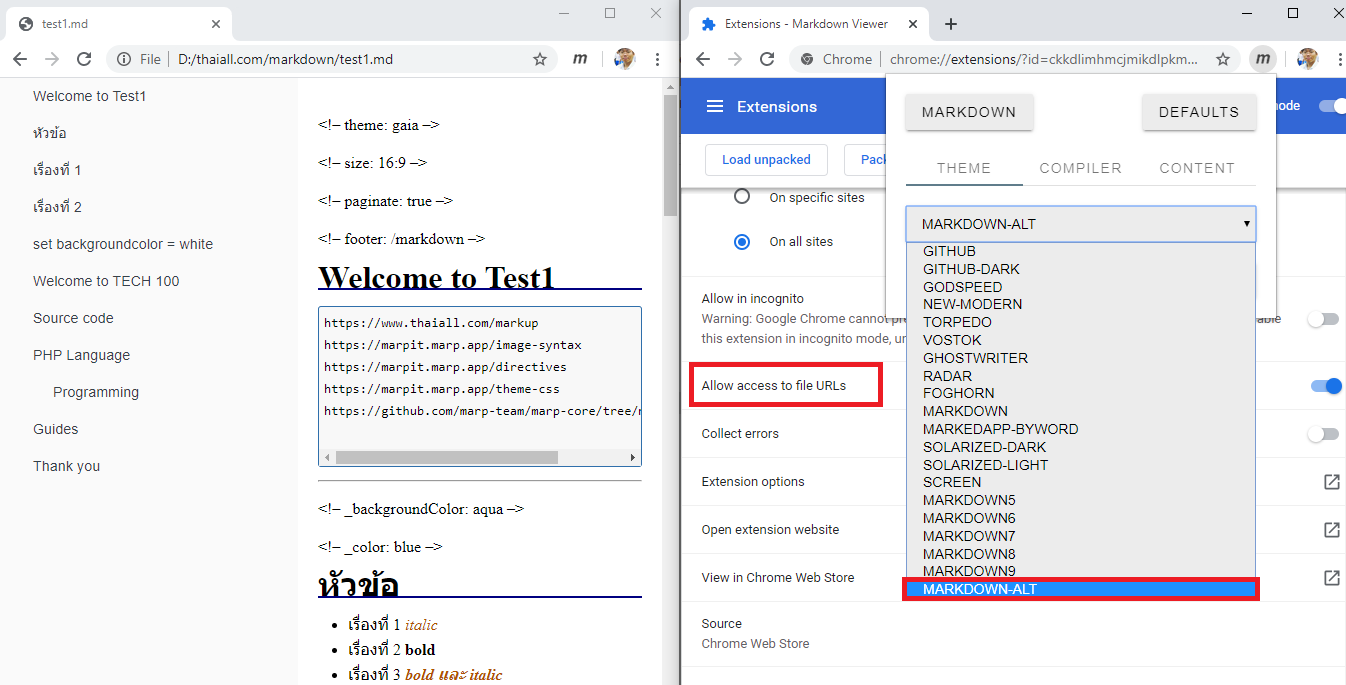The width and height of the screenshot is (1346, 685).
Task: Click the DEFAULTS button
Action: (1198, 112)
